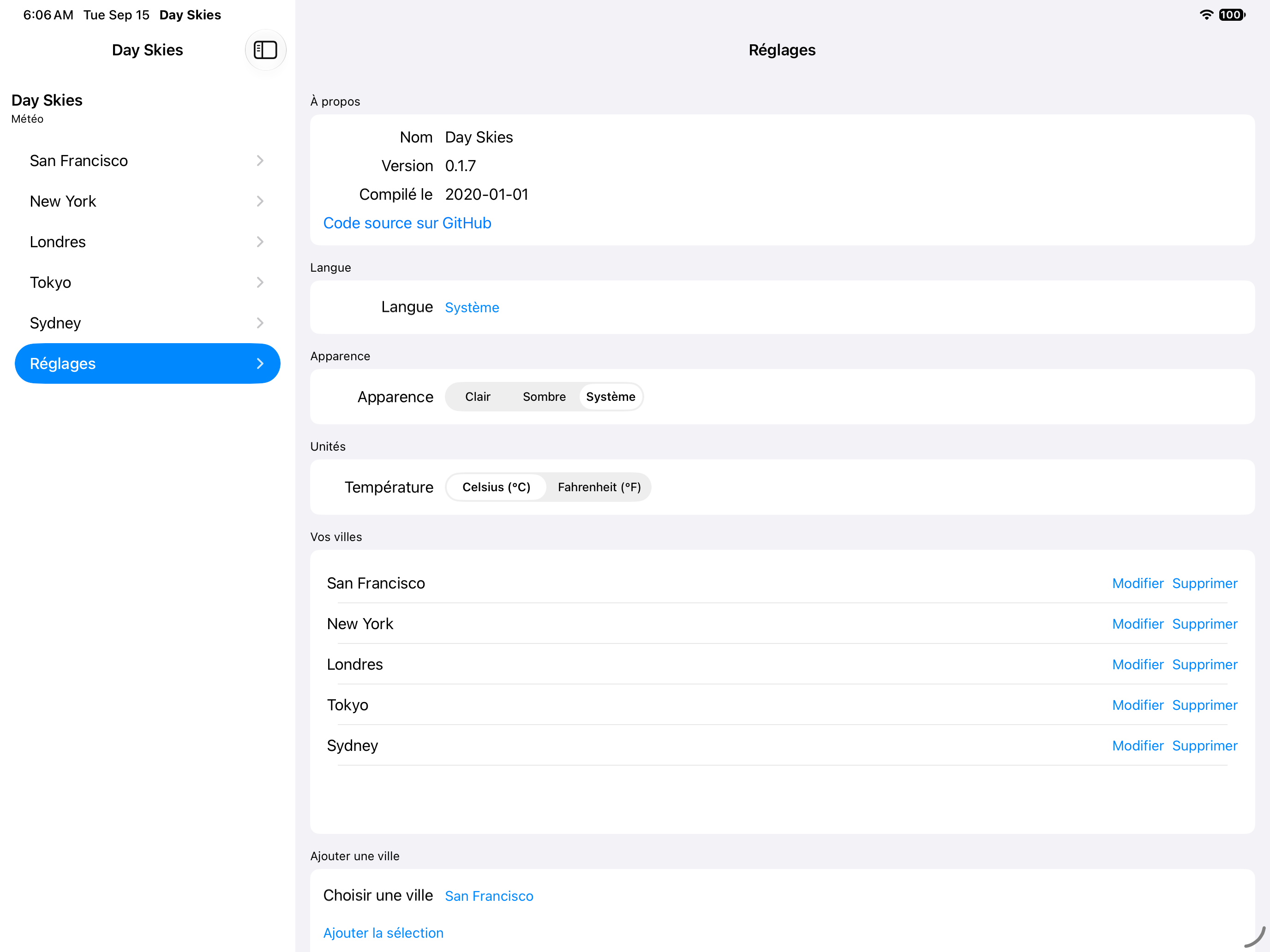Click chevron next to New York sidebar item
The height and width of the screenshot is (952, 1270).
click(260, 202)
